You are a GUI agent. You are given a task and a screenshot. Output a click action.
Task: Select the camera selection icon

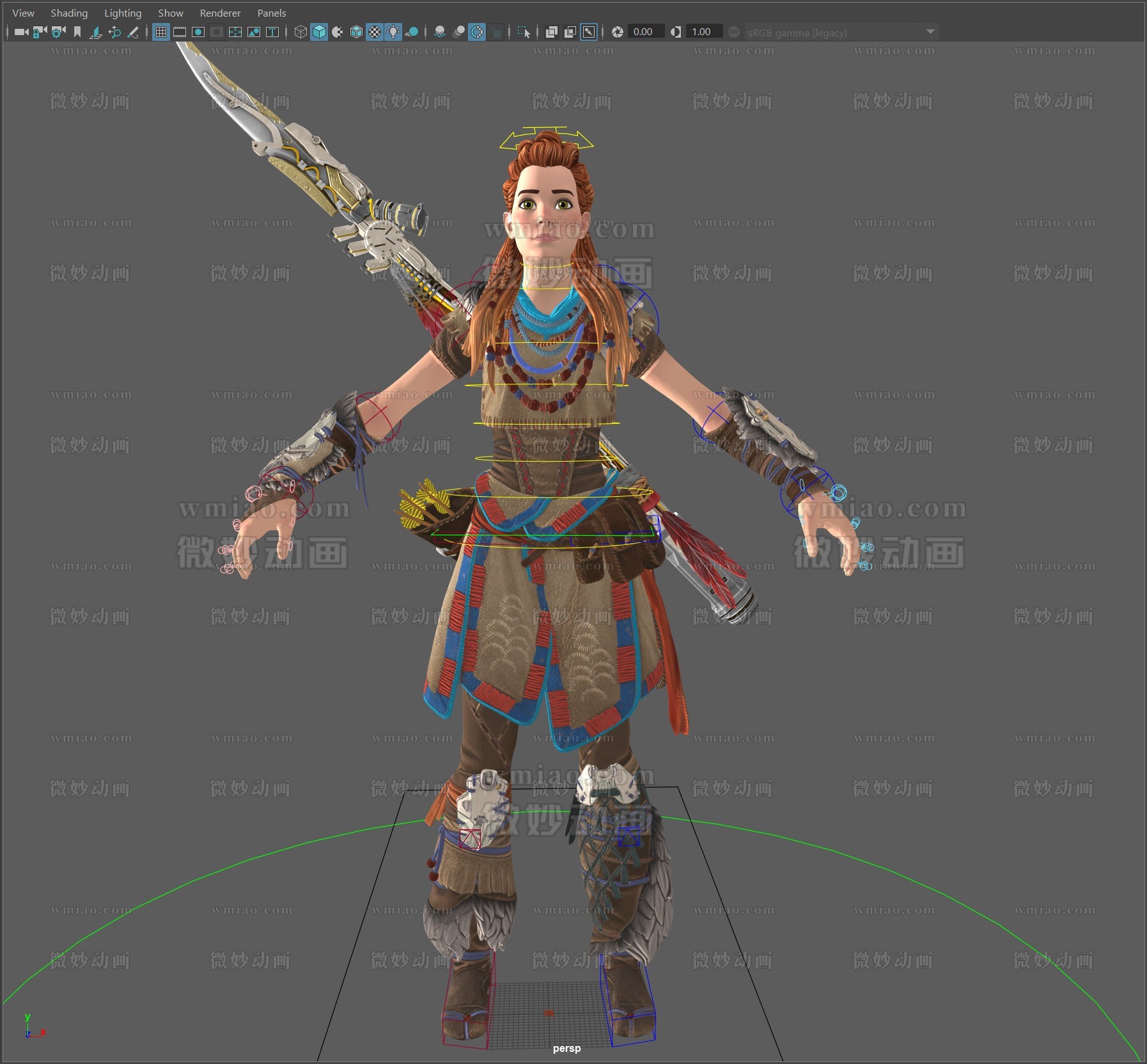(23, 32)
